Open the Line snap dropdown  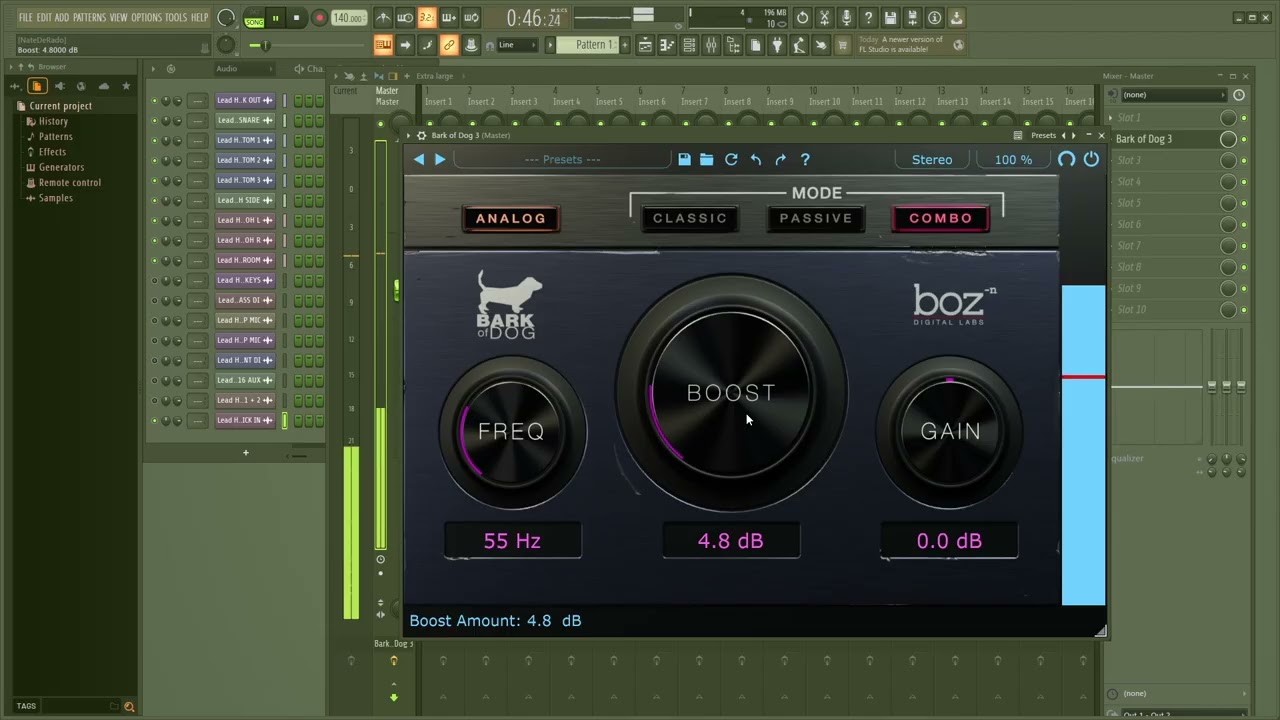pyautogui.click(x=518, y=45)
